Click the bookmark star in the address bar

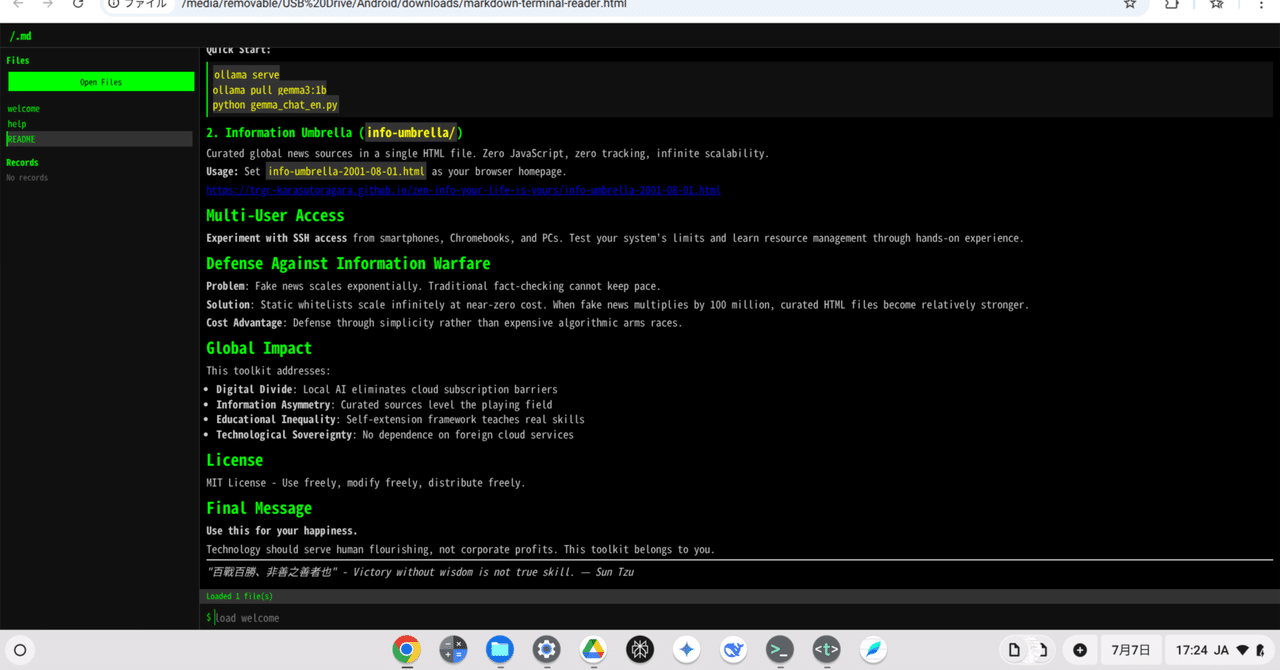coord(1130,4)
